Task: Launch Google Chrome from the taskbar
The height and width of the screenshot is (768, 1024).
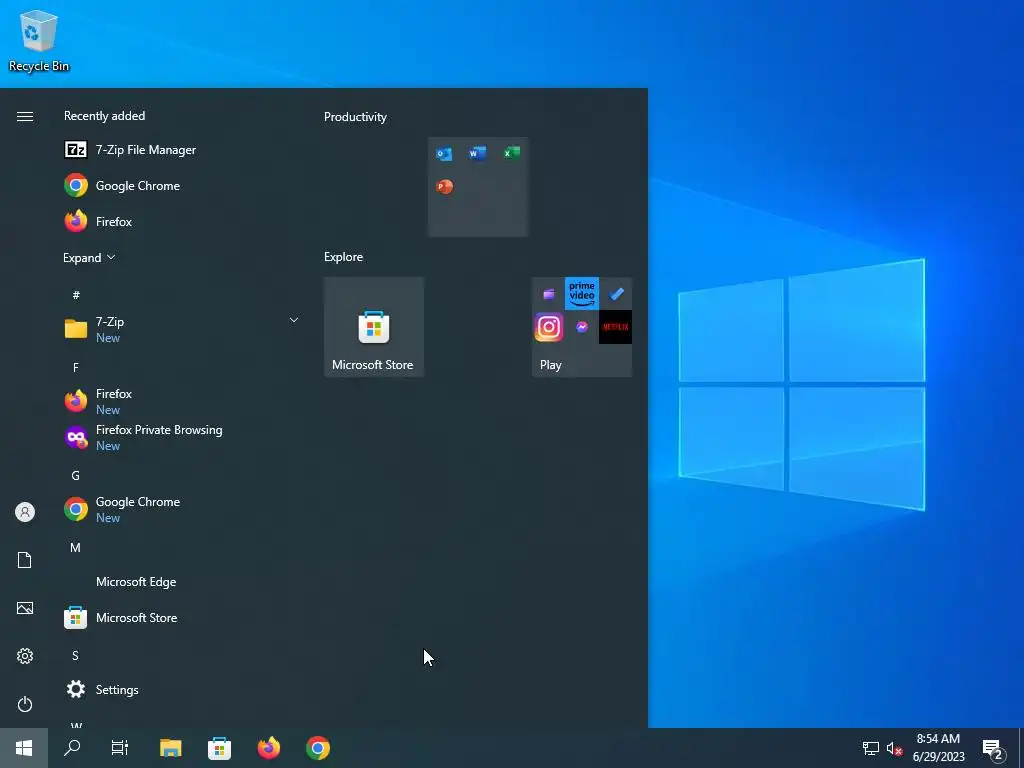Action: pyautogui.click(x=318, y=748)
